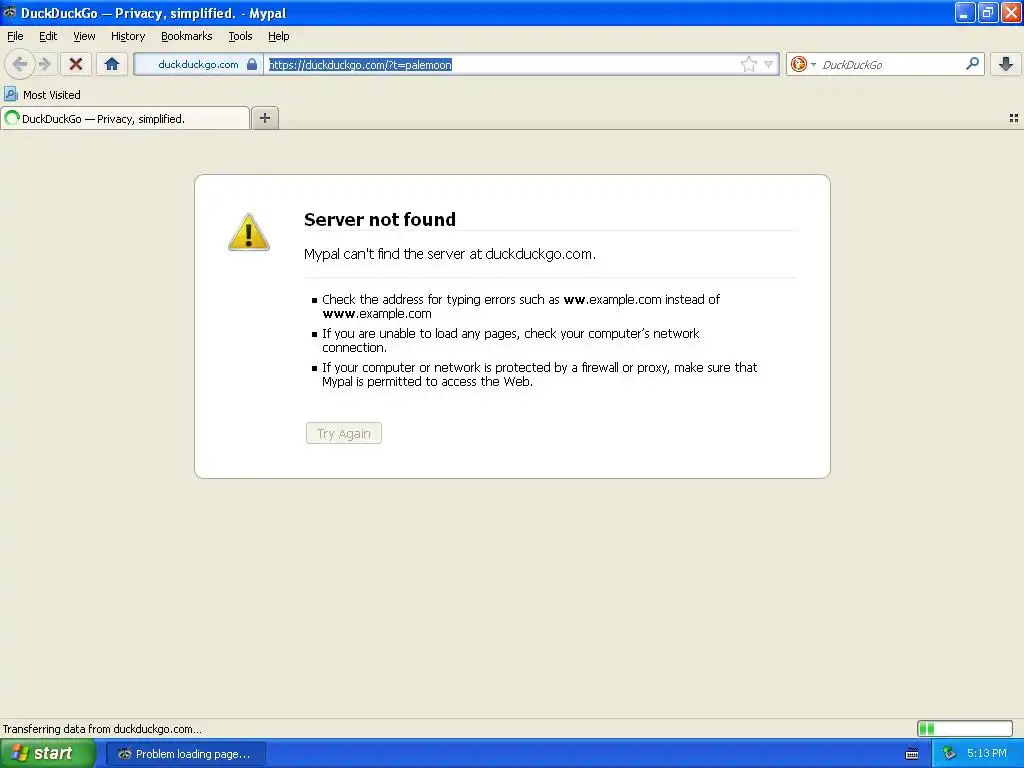Click the yellow warning triangle icon

pyautogui.click(x=249, y=232)
